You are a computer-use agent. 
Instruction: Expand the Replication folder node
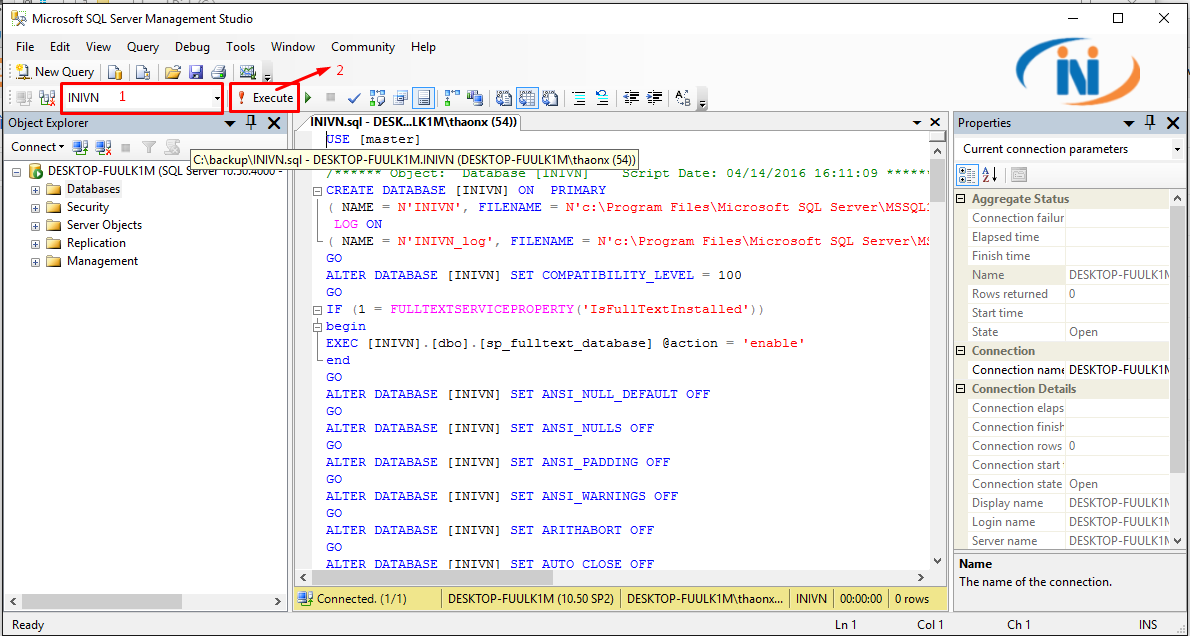tap(35, 244)
